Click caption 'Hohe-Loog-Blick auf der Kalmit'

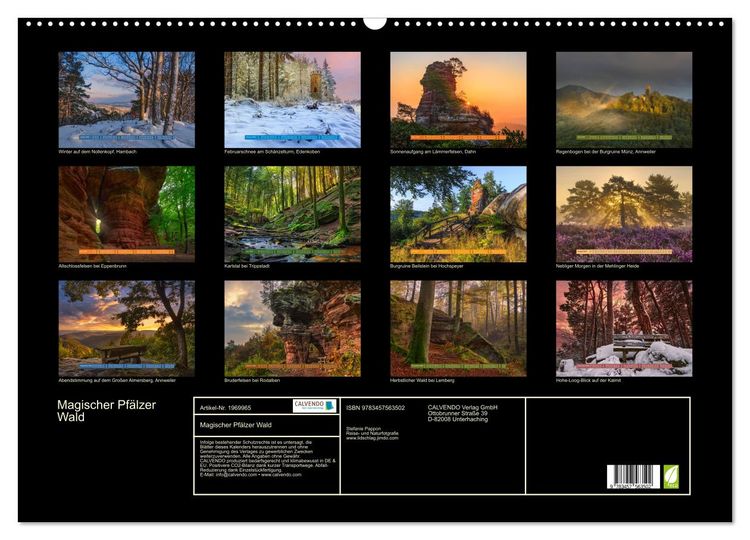tap(588, 380)
